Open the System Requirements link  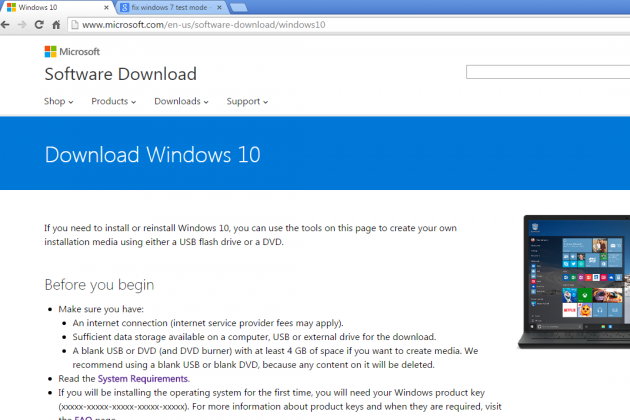click(143, 379)
